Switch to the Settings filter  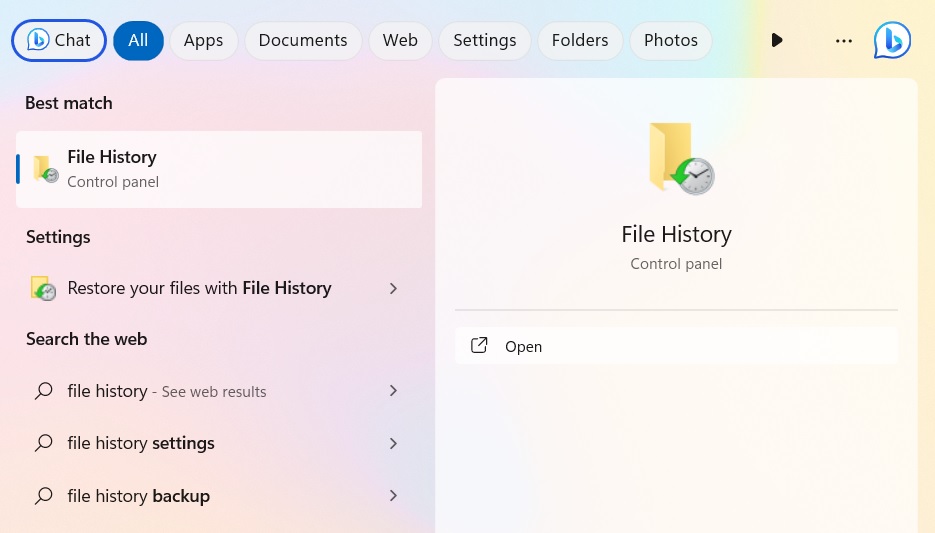click(x=485, y=41)
